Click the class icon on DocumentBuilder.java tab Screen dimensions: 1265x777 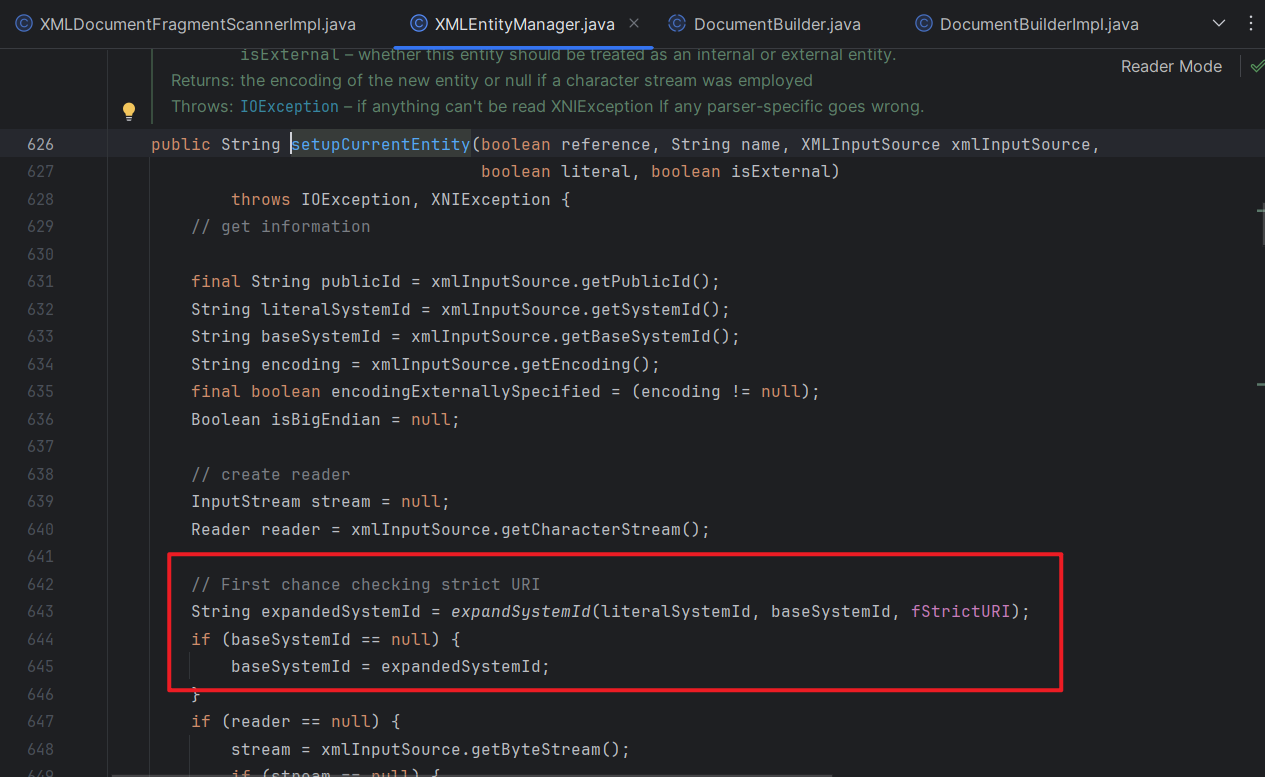(x=677, y=24)
